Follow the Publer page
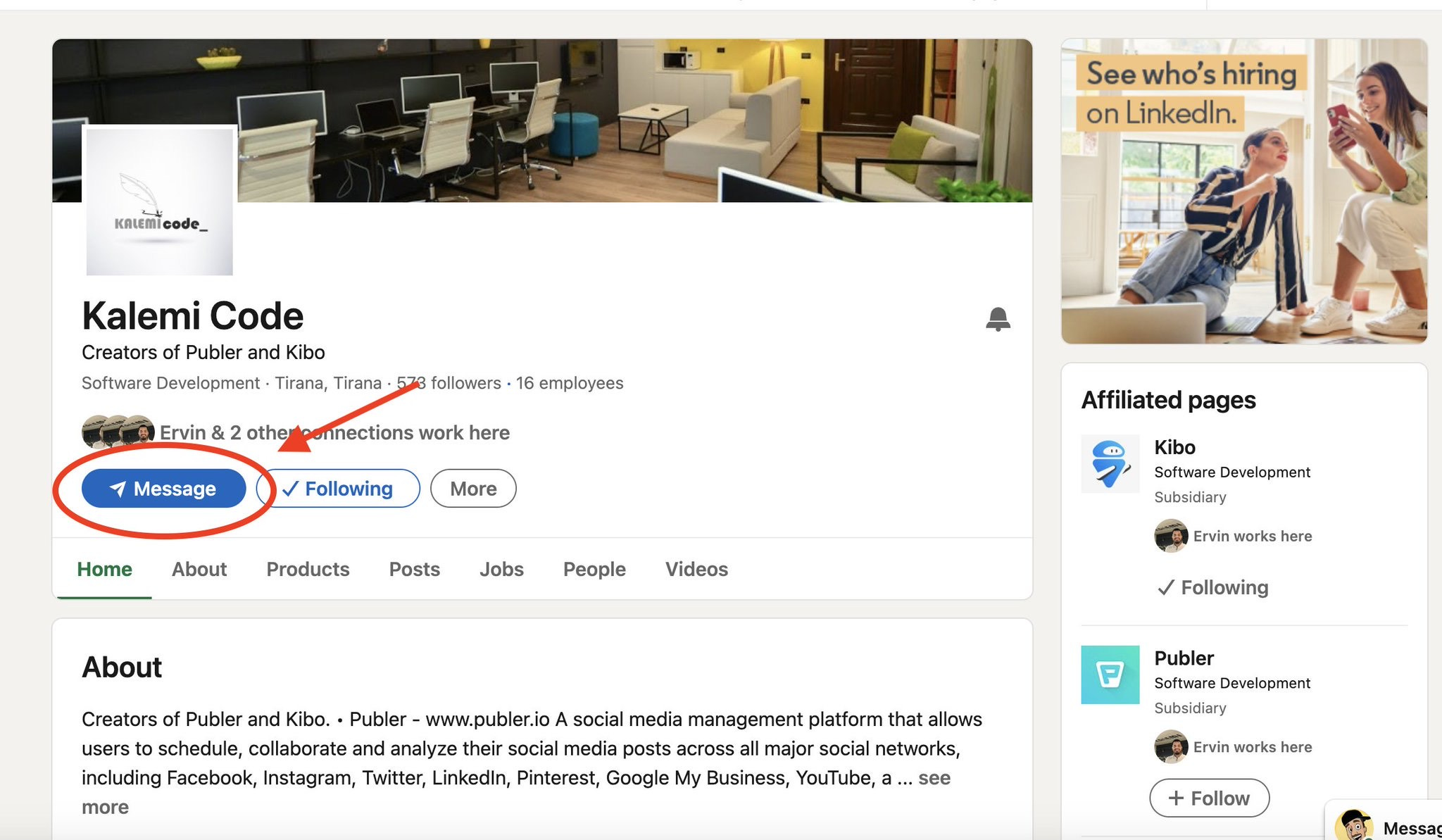 coord(1209,798)
